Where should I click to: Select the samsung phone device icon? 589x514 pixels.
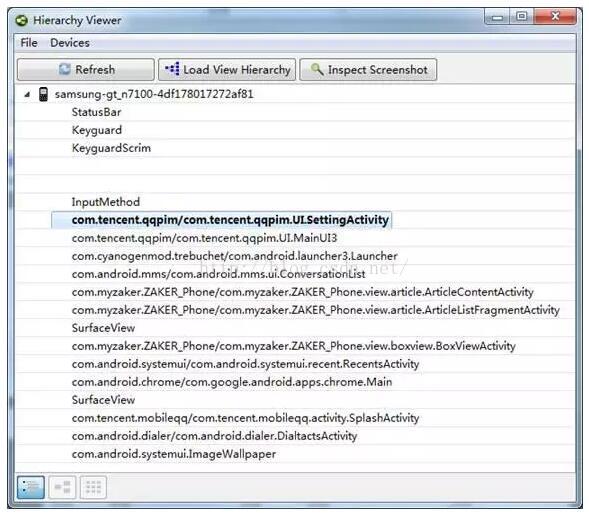[44, 94]
